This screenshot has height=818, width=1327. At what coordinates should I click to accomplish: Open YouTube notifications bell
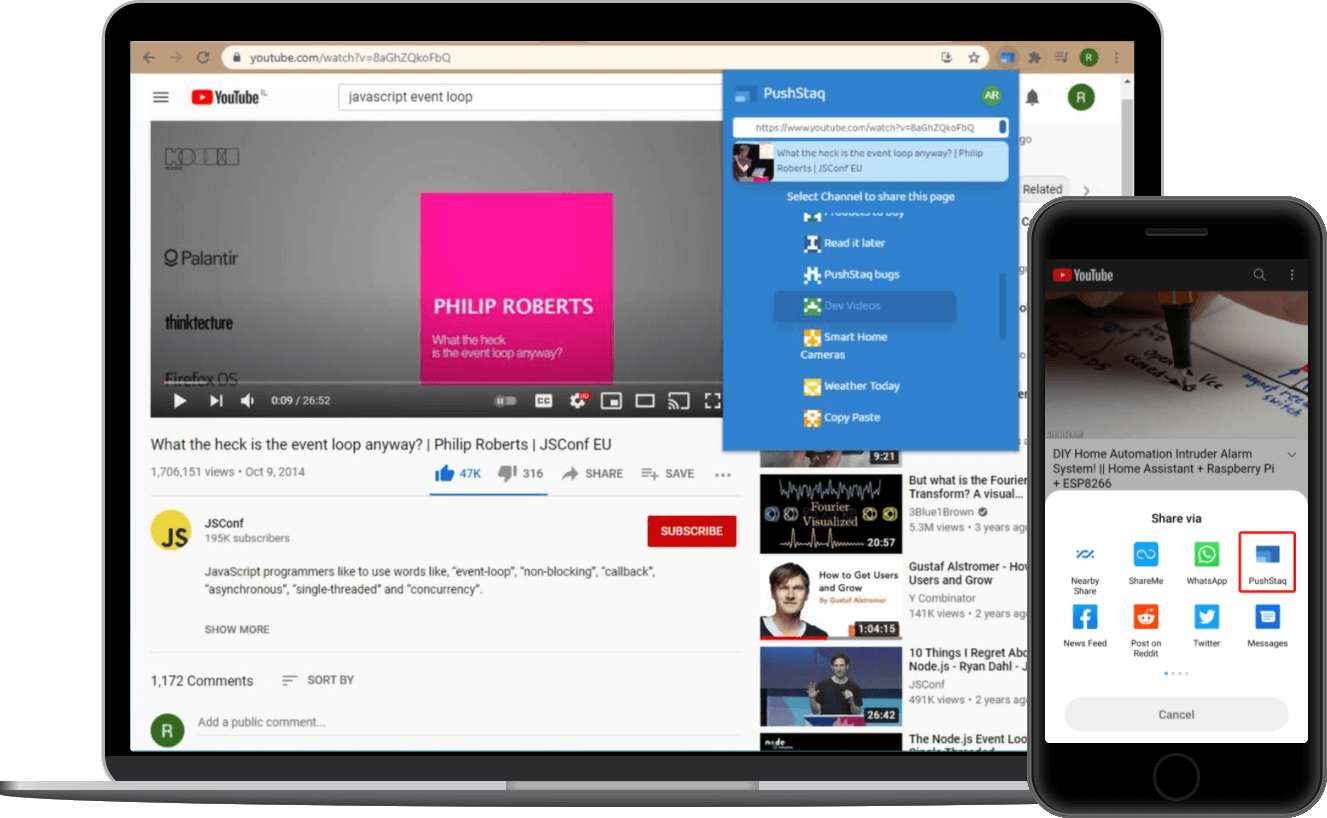coord(1033,97)
